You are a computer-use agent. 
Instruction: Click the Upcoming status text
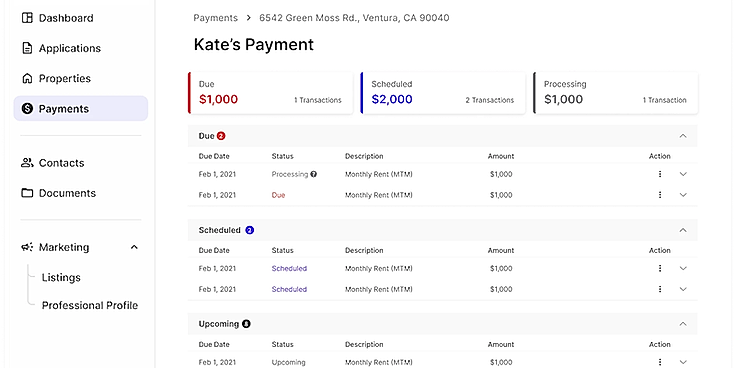pyautogui.click(x=288, y=362)
